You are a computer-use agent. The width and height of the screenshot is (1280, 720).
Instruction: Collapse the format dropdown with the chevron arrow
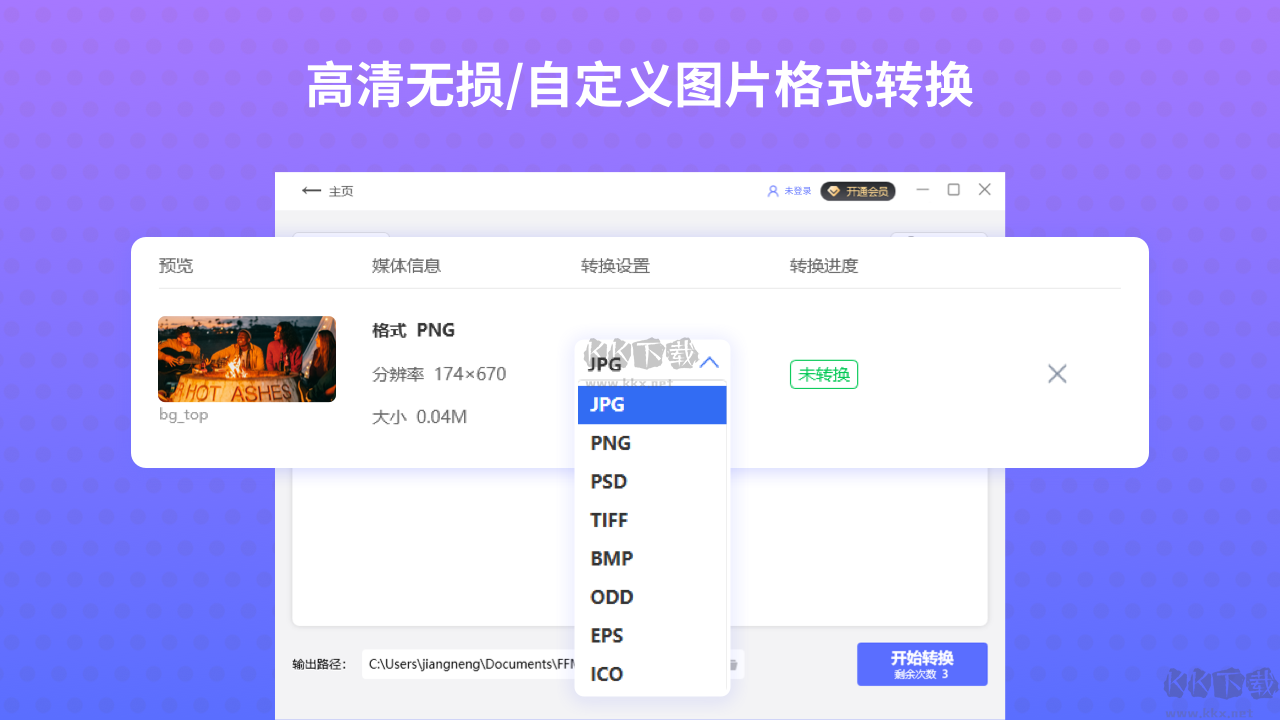[x=709, y=362]
